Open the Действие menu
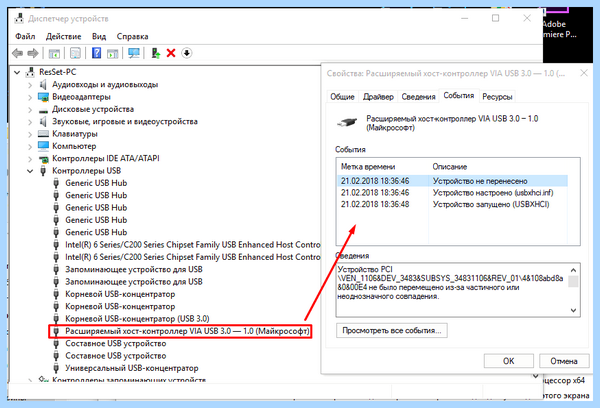The image size is (600, 408). pyautogui.click(x=64, y=36)
